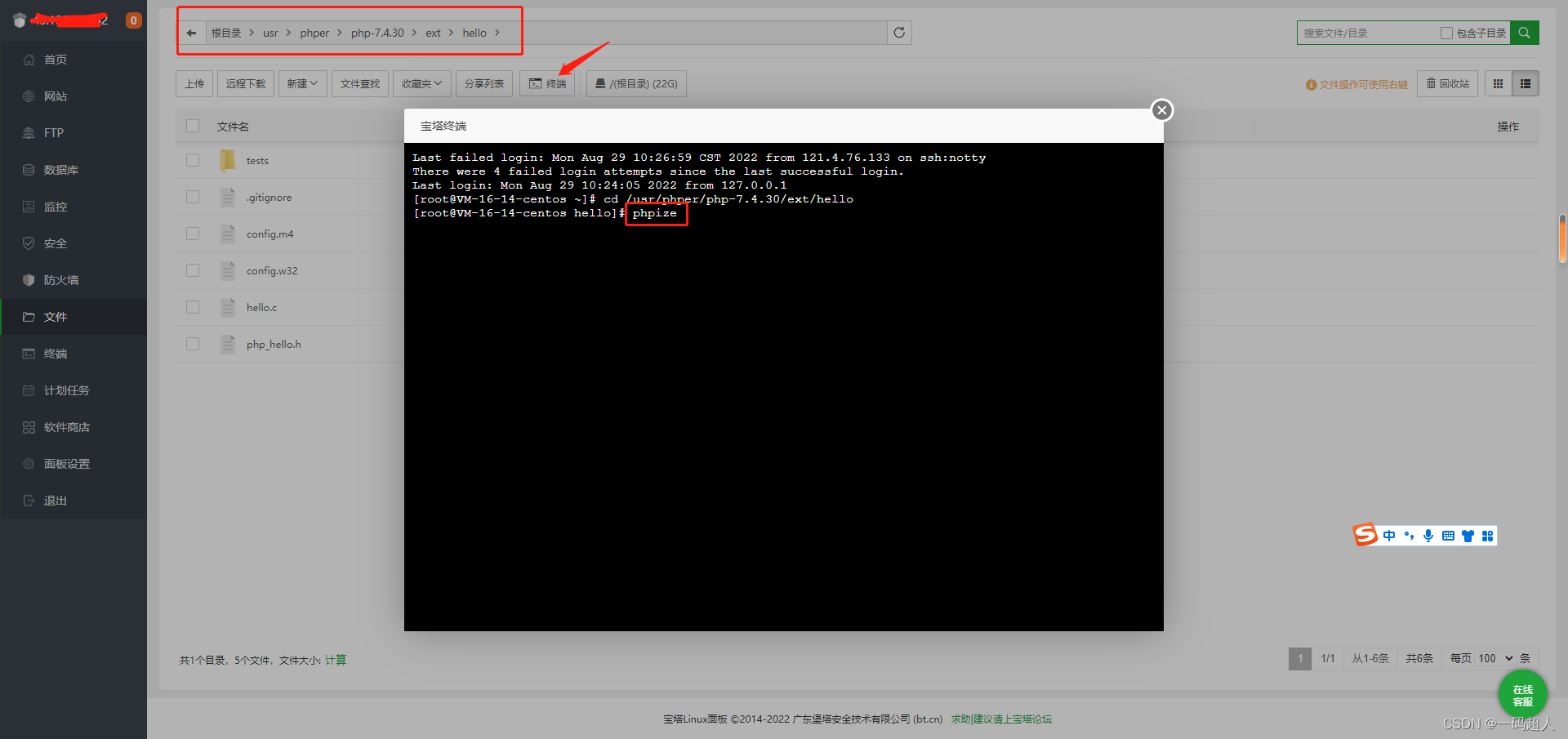Click the 远程下载 button
The image size is (1568, 739).
pyautogui.click(x=246, y=83)
